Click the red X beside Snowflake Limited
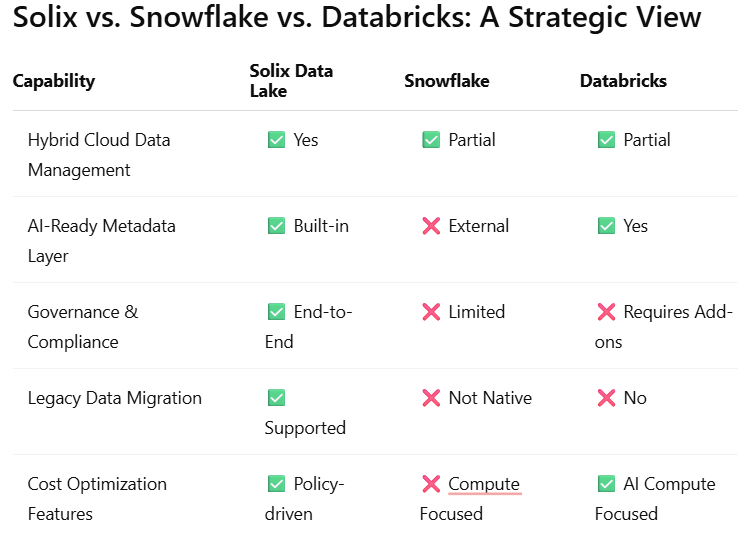Screen dimensions: 745x537 pyautogui.click(x=431, y=312)
